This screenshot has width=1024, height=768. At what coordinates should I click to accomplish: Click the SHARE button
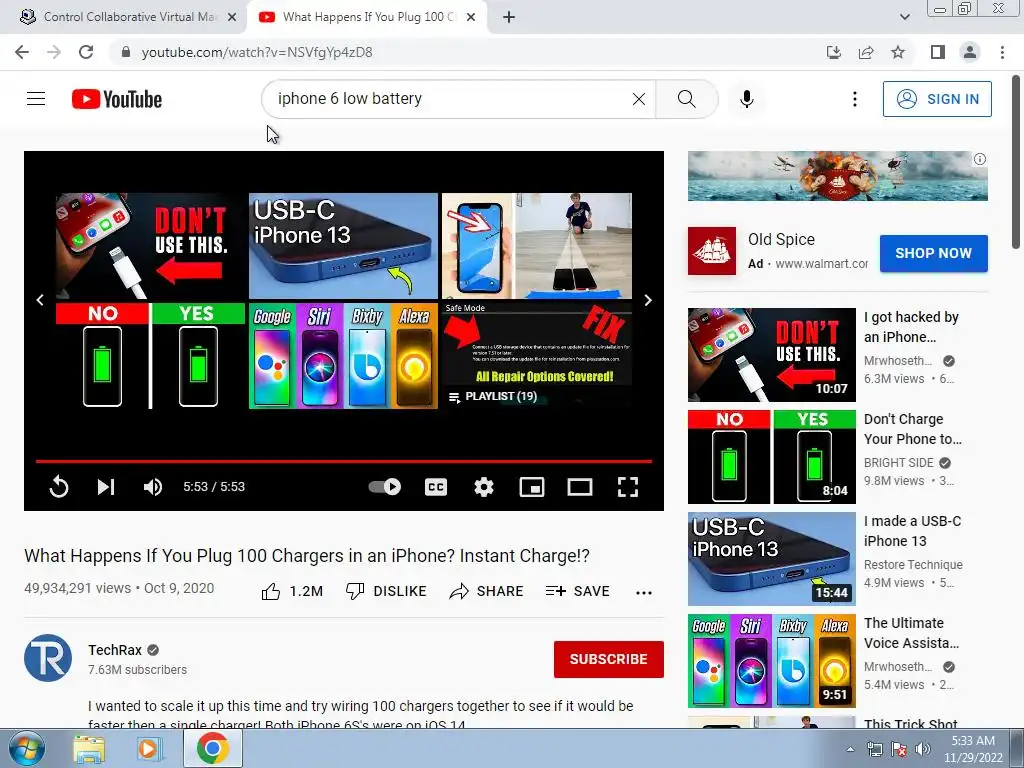click(x=487, y=592)
